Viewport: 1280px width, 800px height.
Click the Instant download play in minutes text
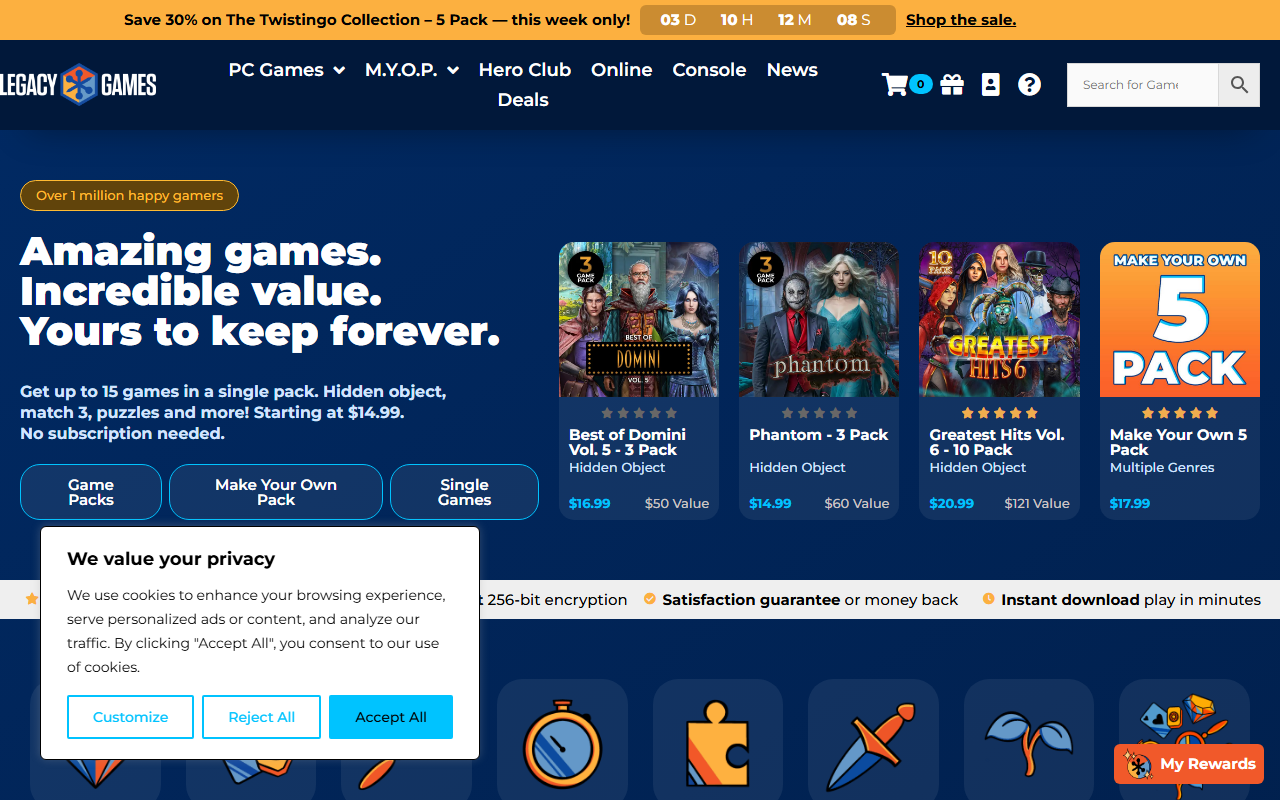(x=1131, y=600)
